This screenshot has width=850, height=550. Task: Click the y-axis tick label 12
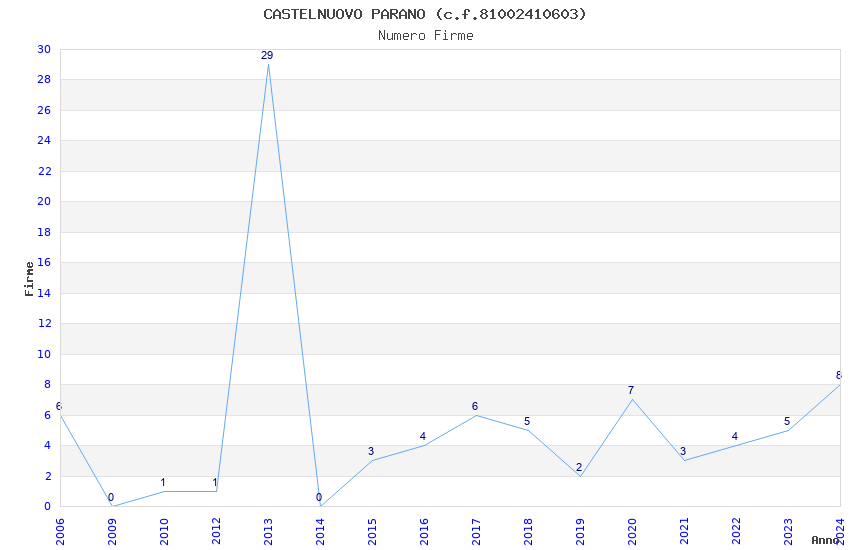[x=44, y=323]
